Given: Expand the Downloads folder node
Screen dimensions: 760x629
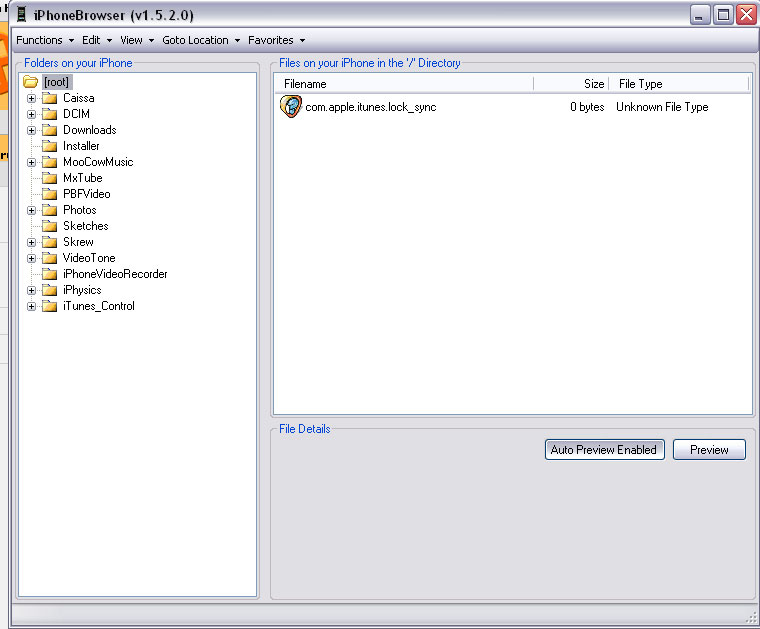Looking at the screenshot, I should coord(32,130).
